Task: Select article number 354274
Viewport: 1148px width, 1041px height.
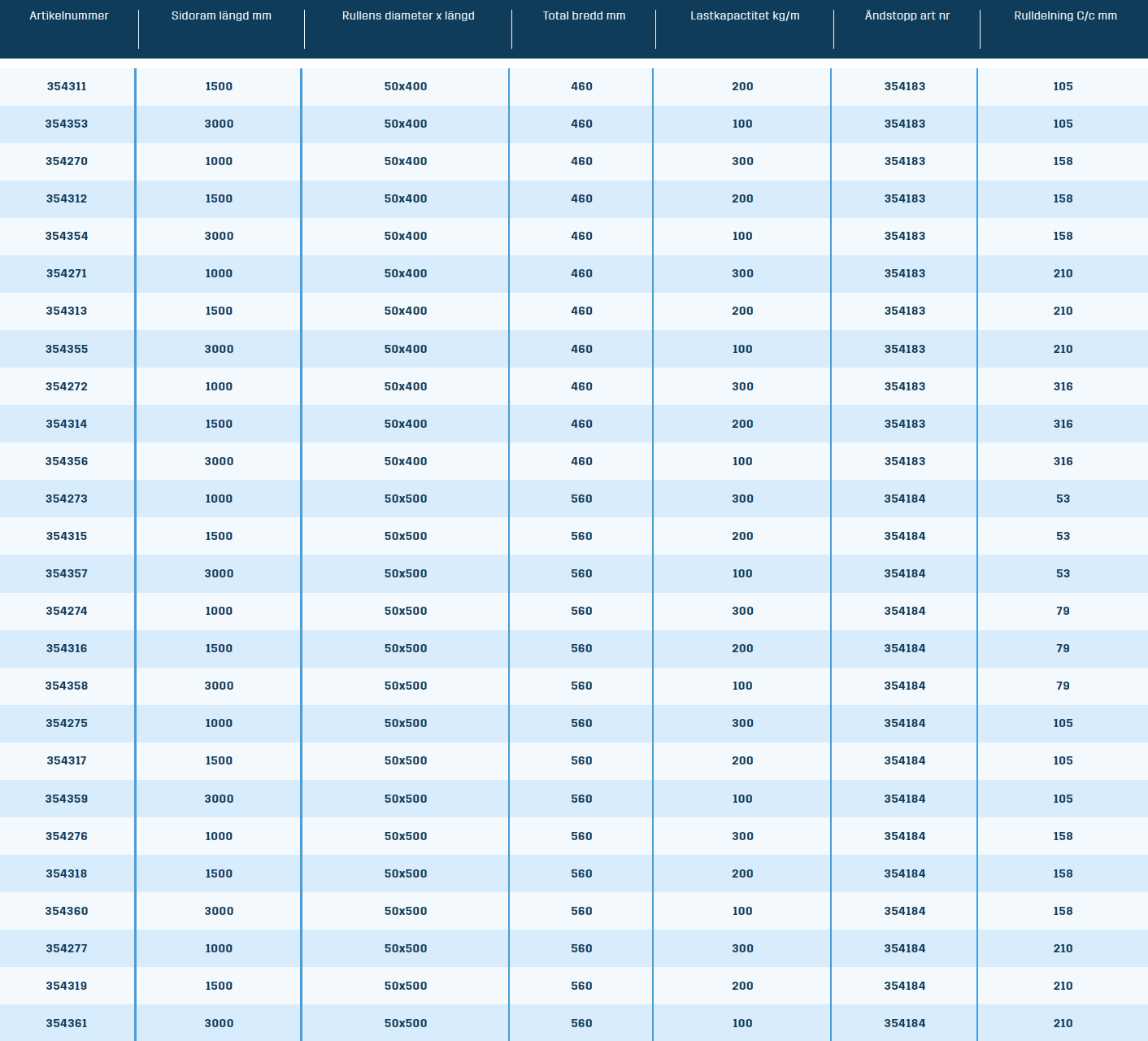Action: point(67,611)
